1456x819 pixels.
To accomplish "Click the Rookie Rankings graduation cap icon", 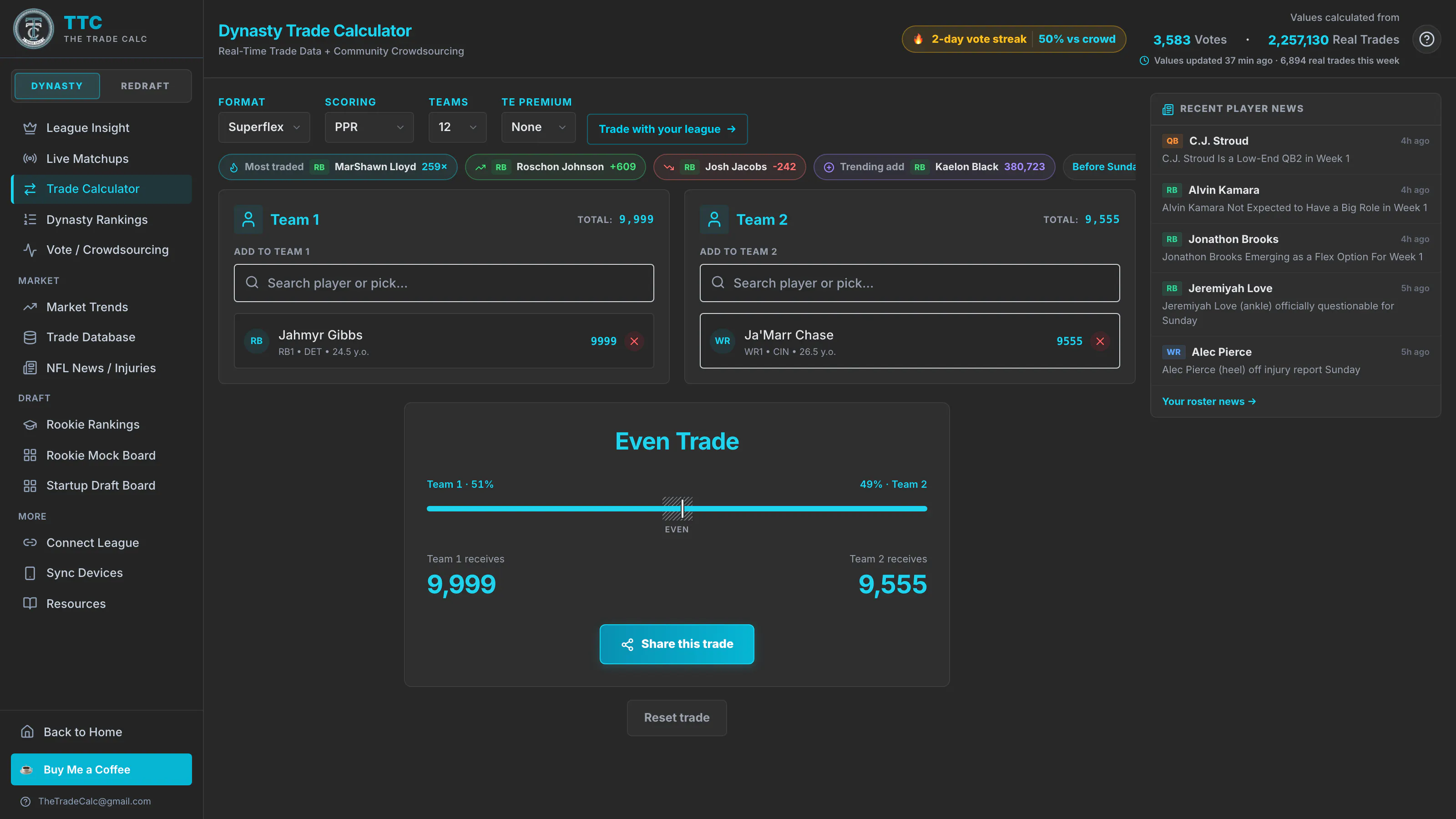I will tap(30, 425).
